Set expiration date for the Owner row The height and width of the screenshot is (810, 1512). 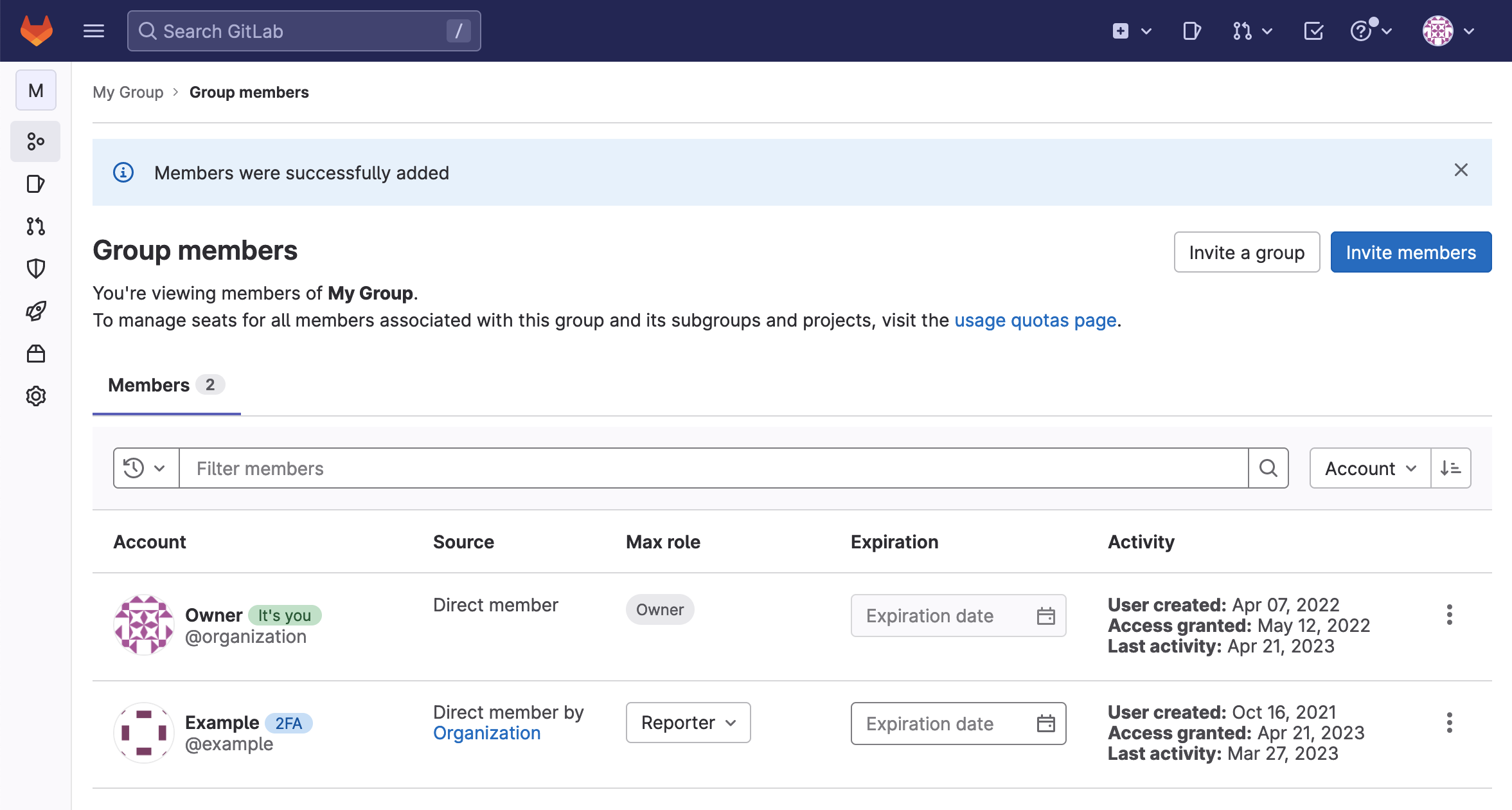(x=958, y=616)
